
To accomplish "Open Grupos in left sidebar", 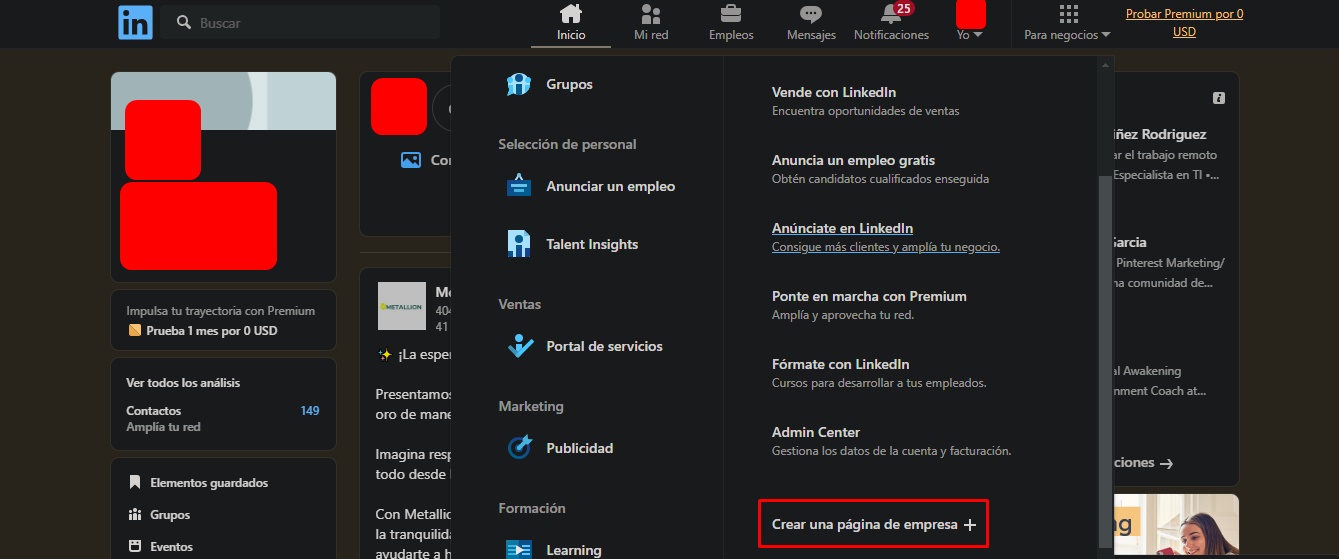I will (169, 515).
